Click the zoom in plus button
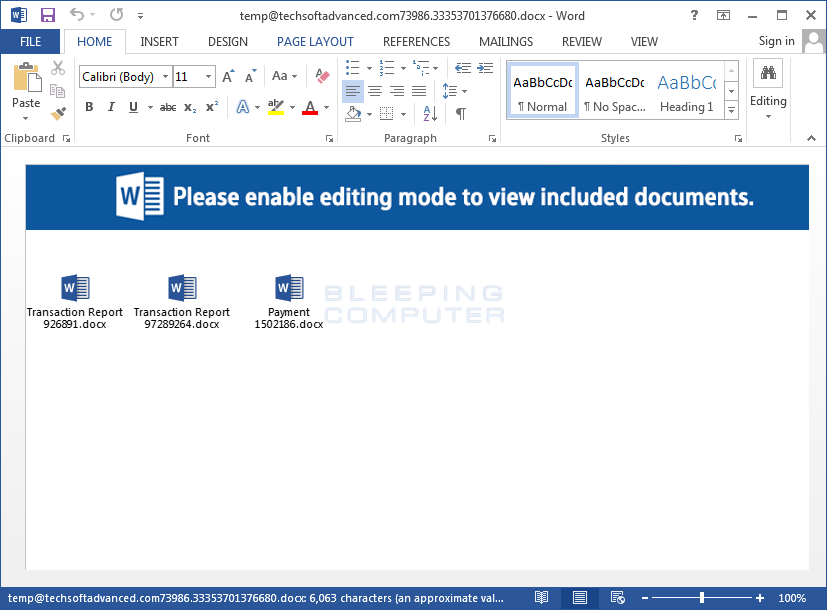 pyautogui.click(x=759, y=598)
